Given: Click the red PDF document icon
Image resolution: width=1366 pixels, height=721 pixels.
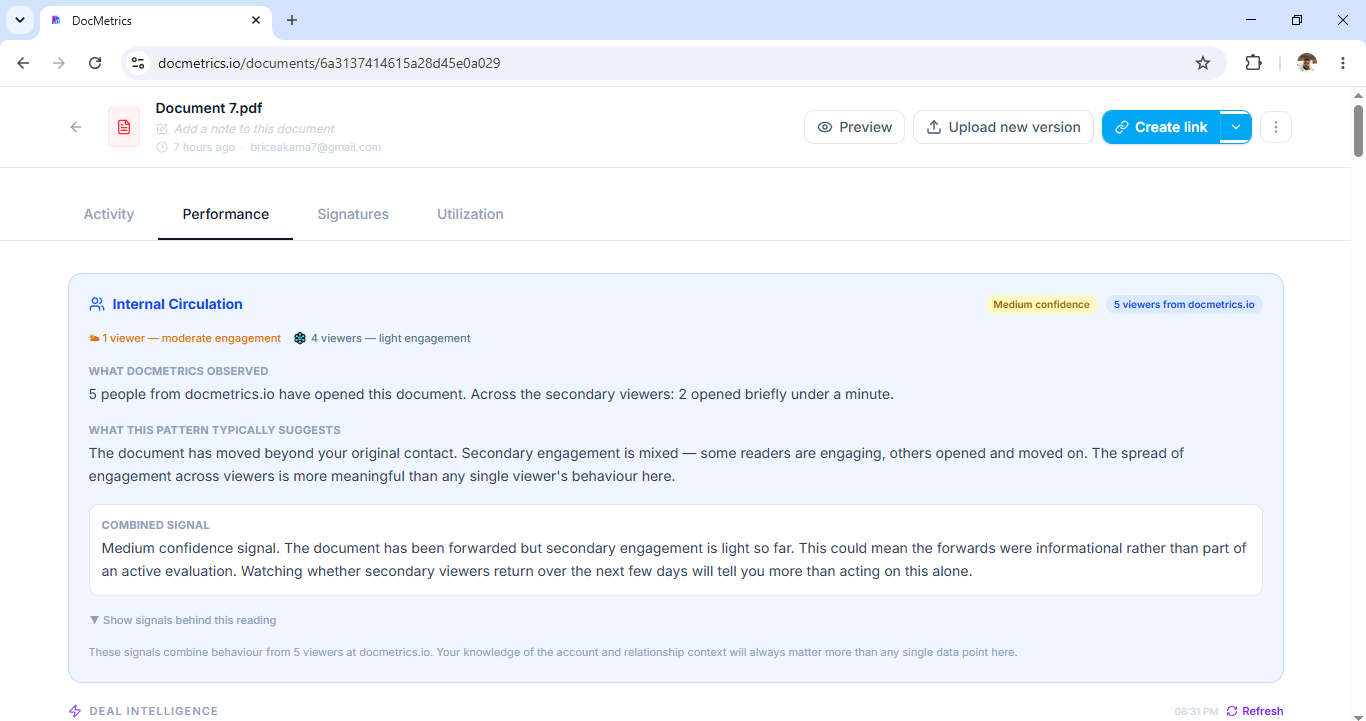Looking at the screenshot, I should point(124,127).
